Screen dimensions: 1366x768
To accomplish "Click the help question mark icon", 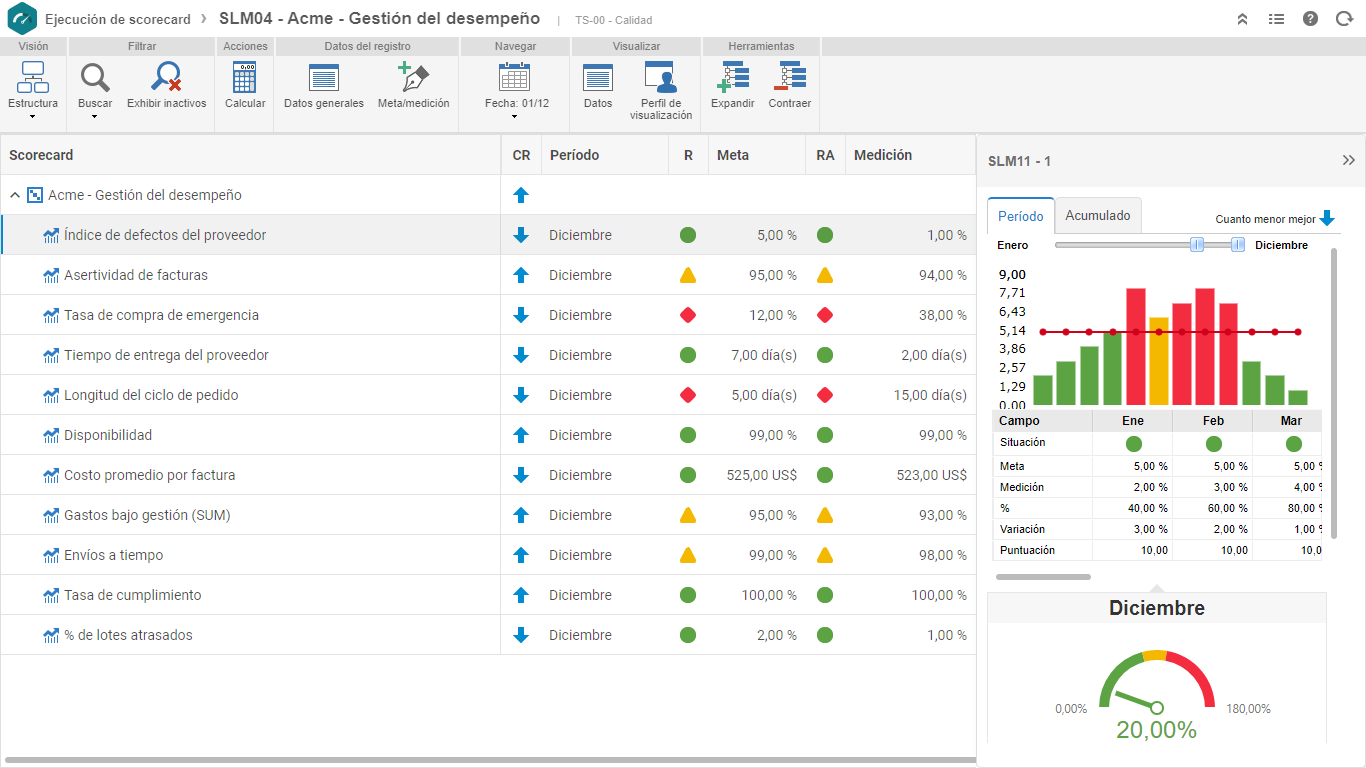I will [x=1310, y=19].
